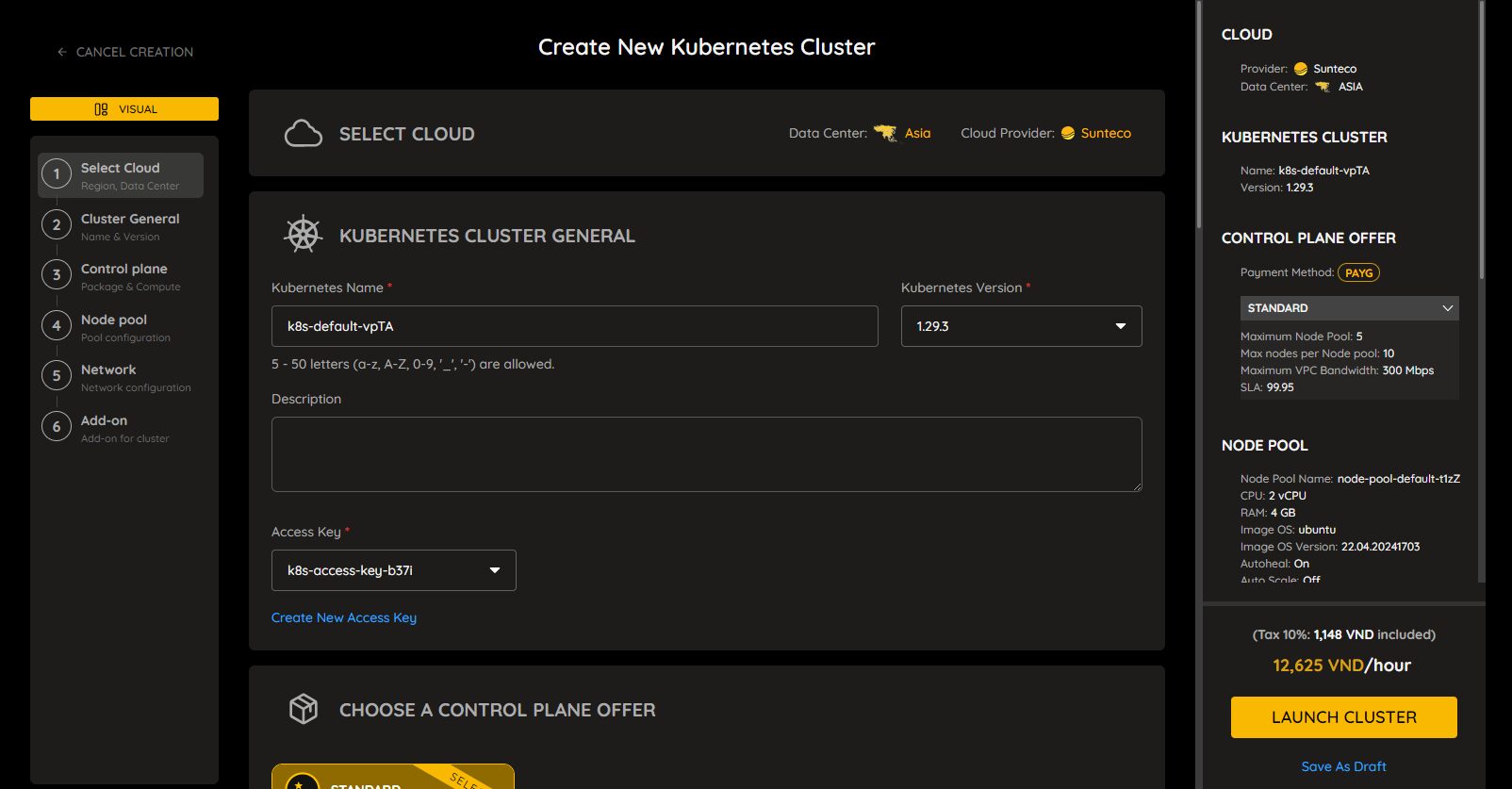Click step 4 circle for Node pool

click(57, 325)
